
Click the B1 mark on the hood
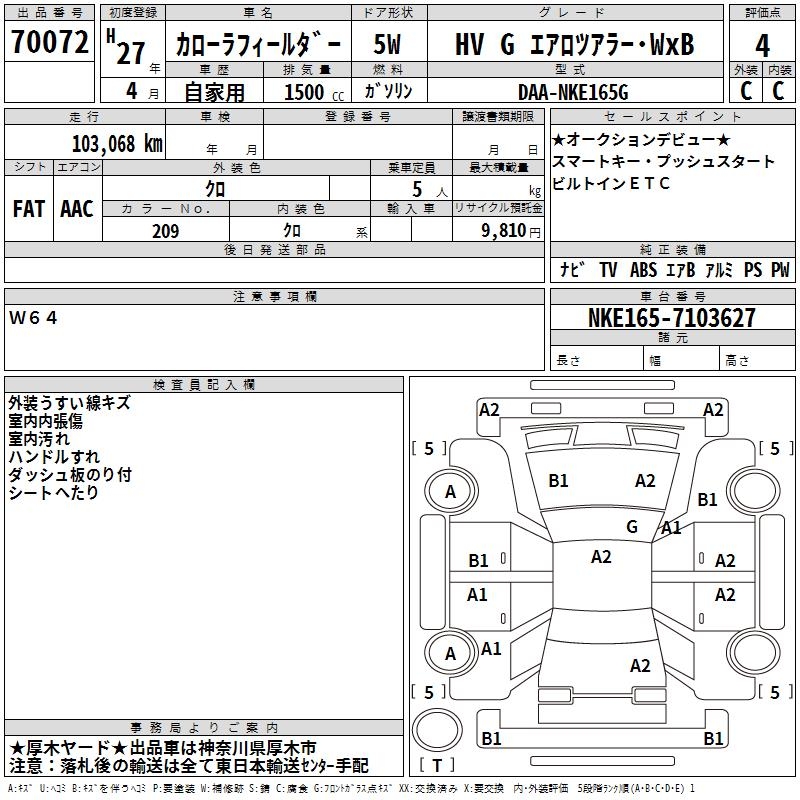pyautogui.click(x=558, y=481)
